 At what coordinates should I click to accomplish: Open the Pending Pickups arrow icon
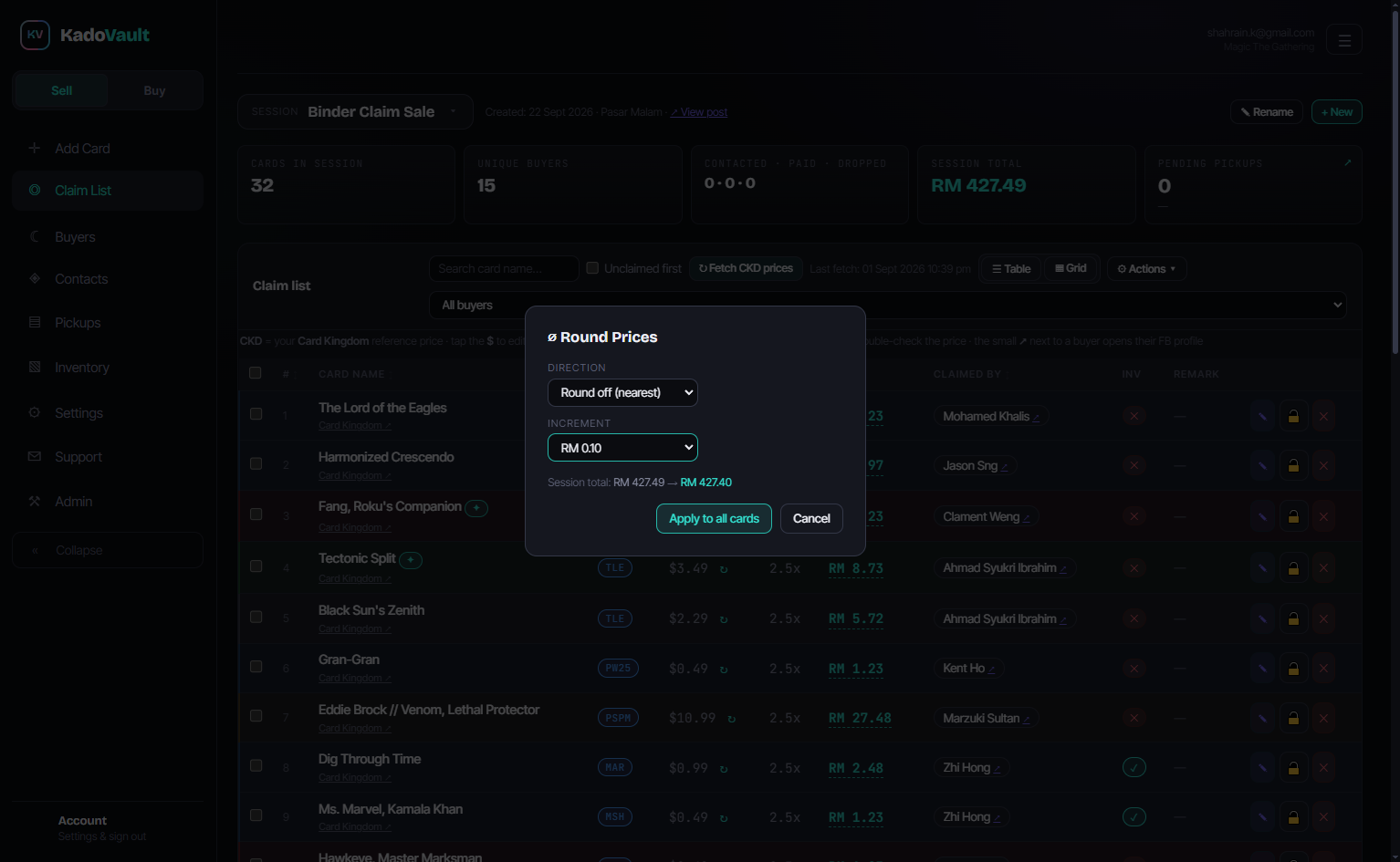(1347, 162)
